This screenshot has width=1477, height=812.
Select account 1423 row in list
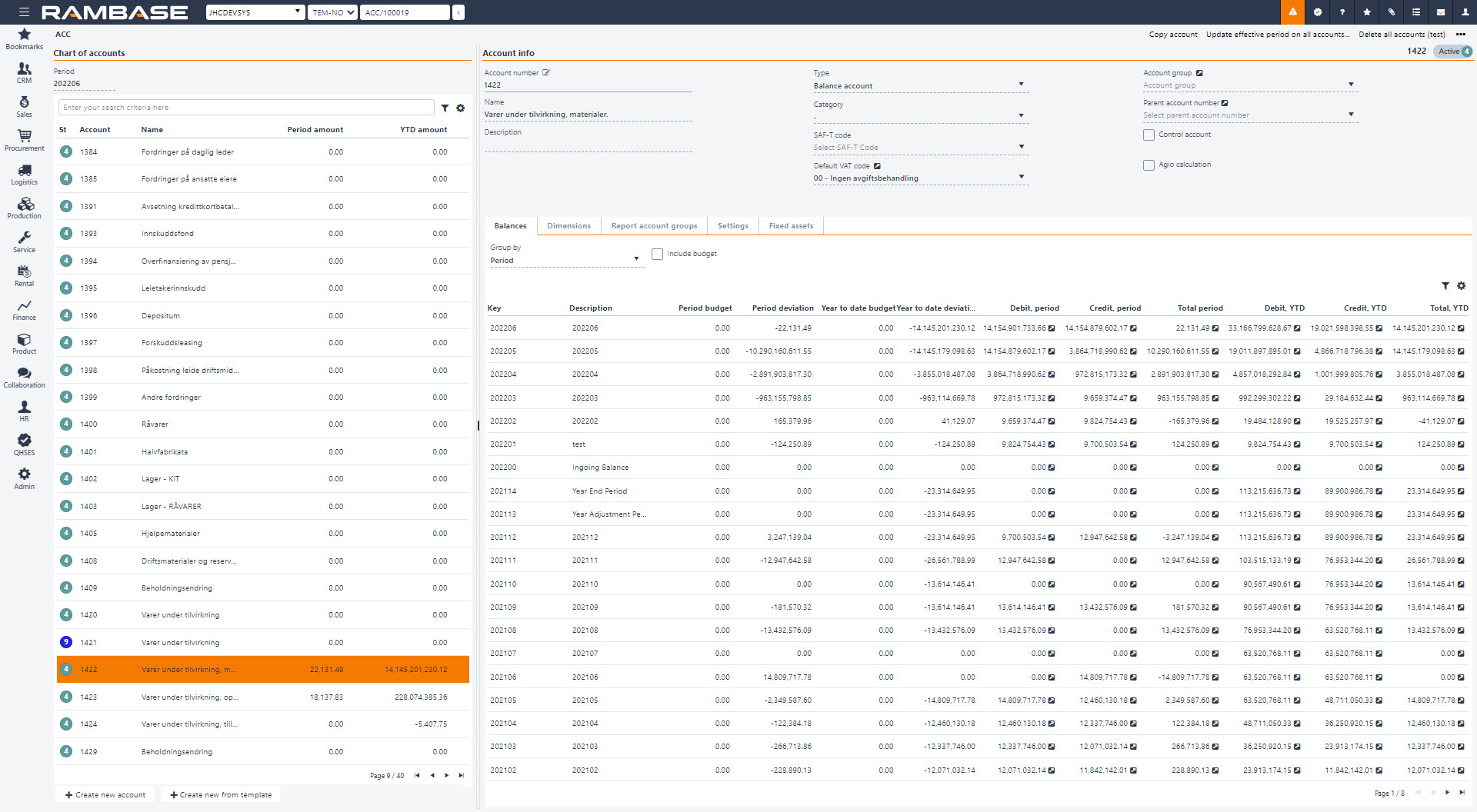pyautogui.click(x=263, y=697)
